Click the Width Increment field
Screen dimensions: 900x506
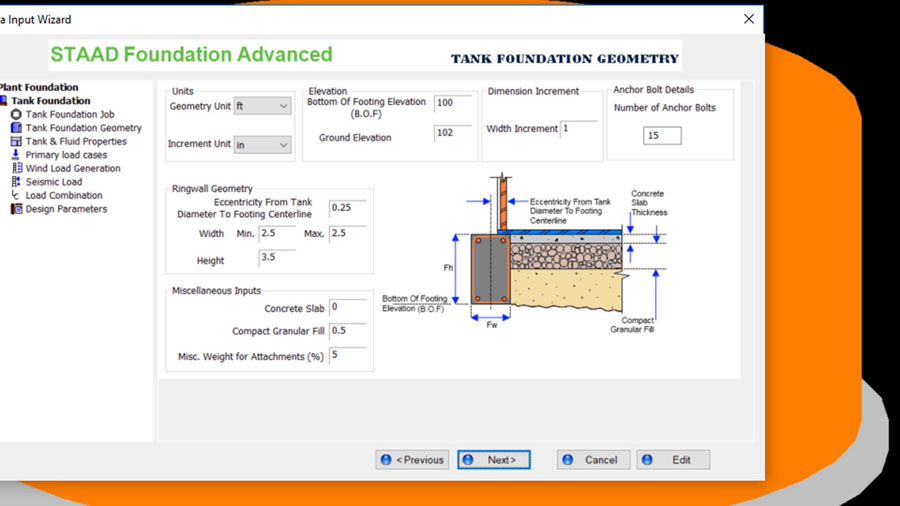pos(578,129)
